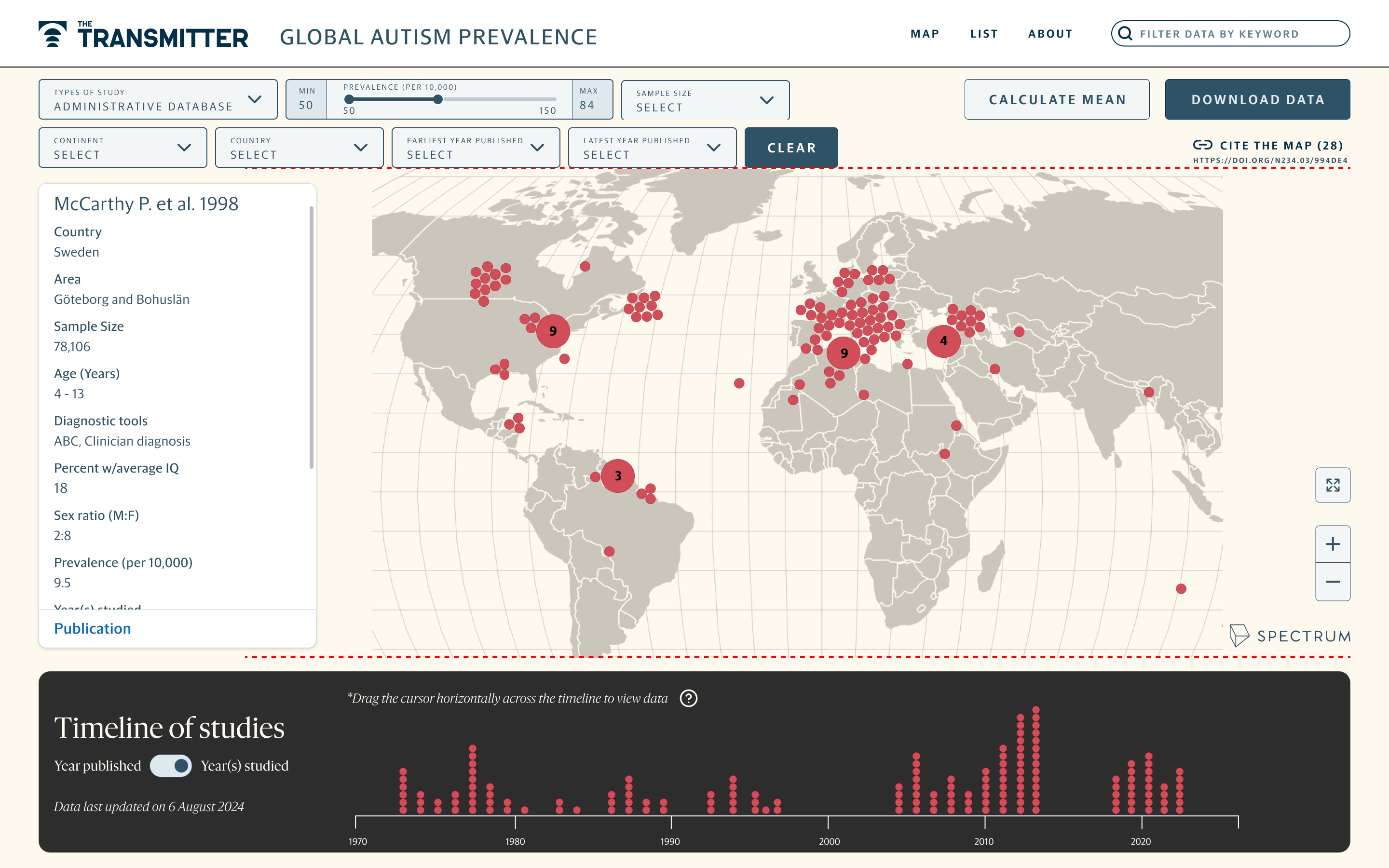This screenshot has height=868, width=1389.
Task: Expand the Country dropdown
Action: point(299,148)
